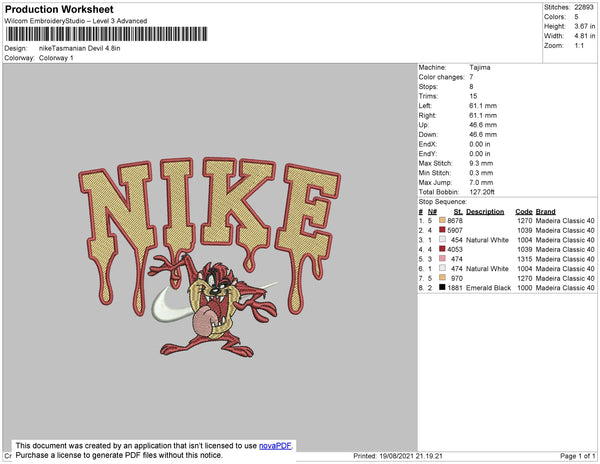Image resolution: width=600 pixels, height=464 pixels.
Task: Click the "Up:" measurement label
Action: point(424,125)
